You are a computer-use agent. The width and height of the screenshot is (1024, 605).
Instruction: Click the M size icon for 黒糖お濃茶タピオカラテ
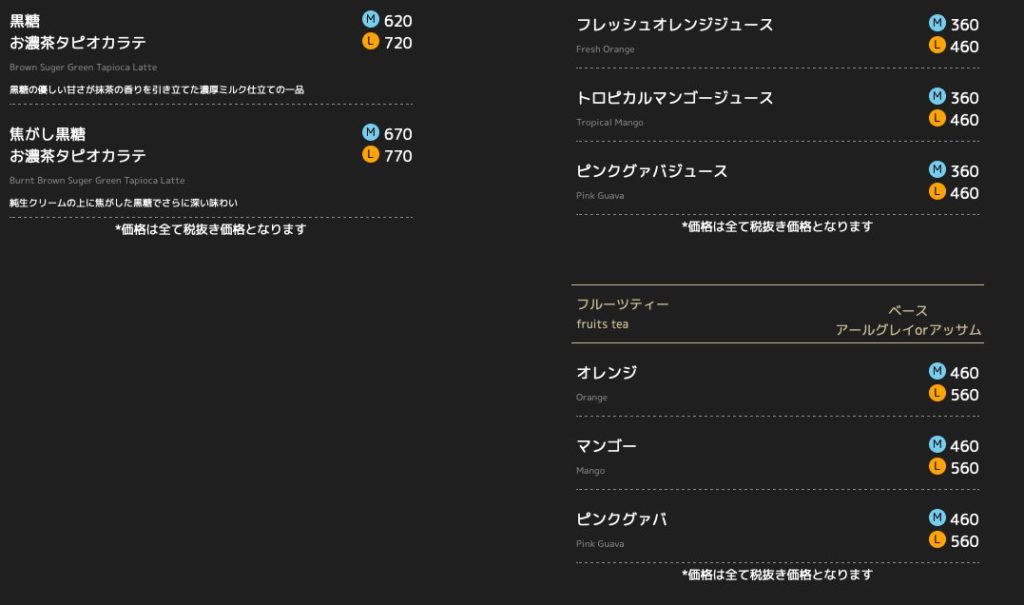370,20
